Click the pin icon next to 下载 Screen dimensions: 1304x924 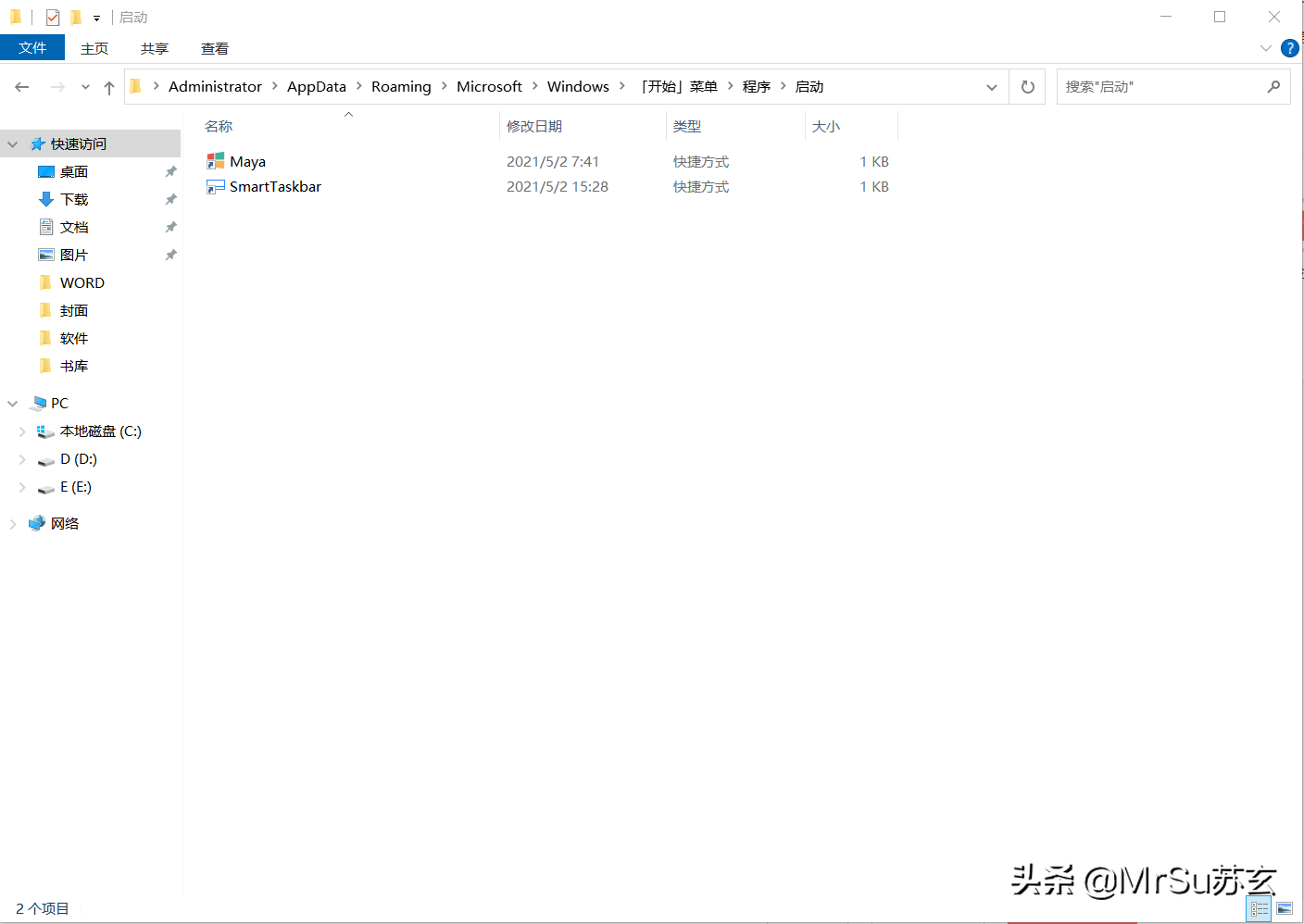[170, 199]
